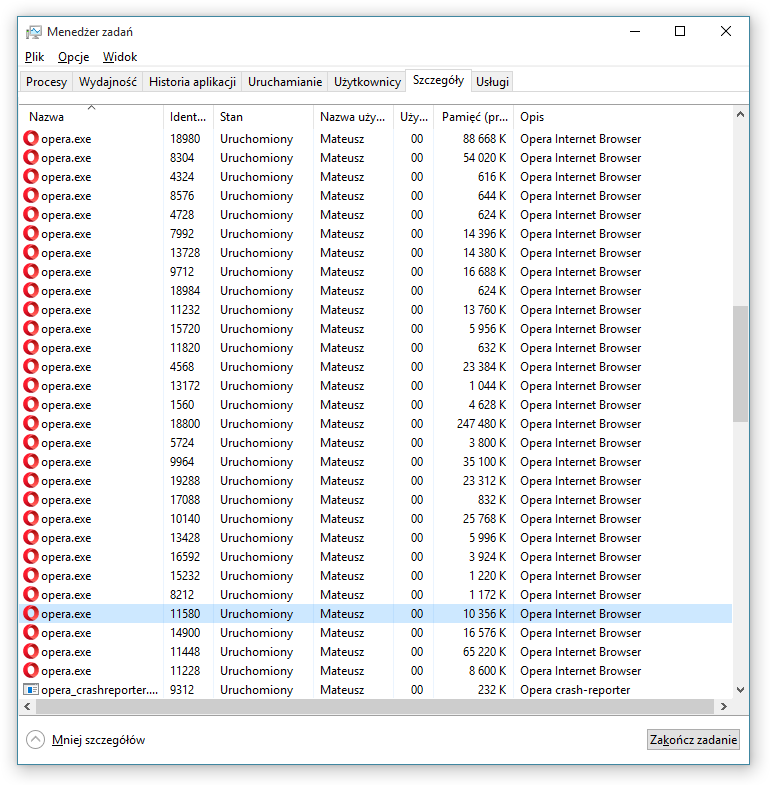Image resolution: width=770 pixels, height=785 pixels.
Task: Click the Opera icon for PID 11232
Action: point(31,309)
